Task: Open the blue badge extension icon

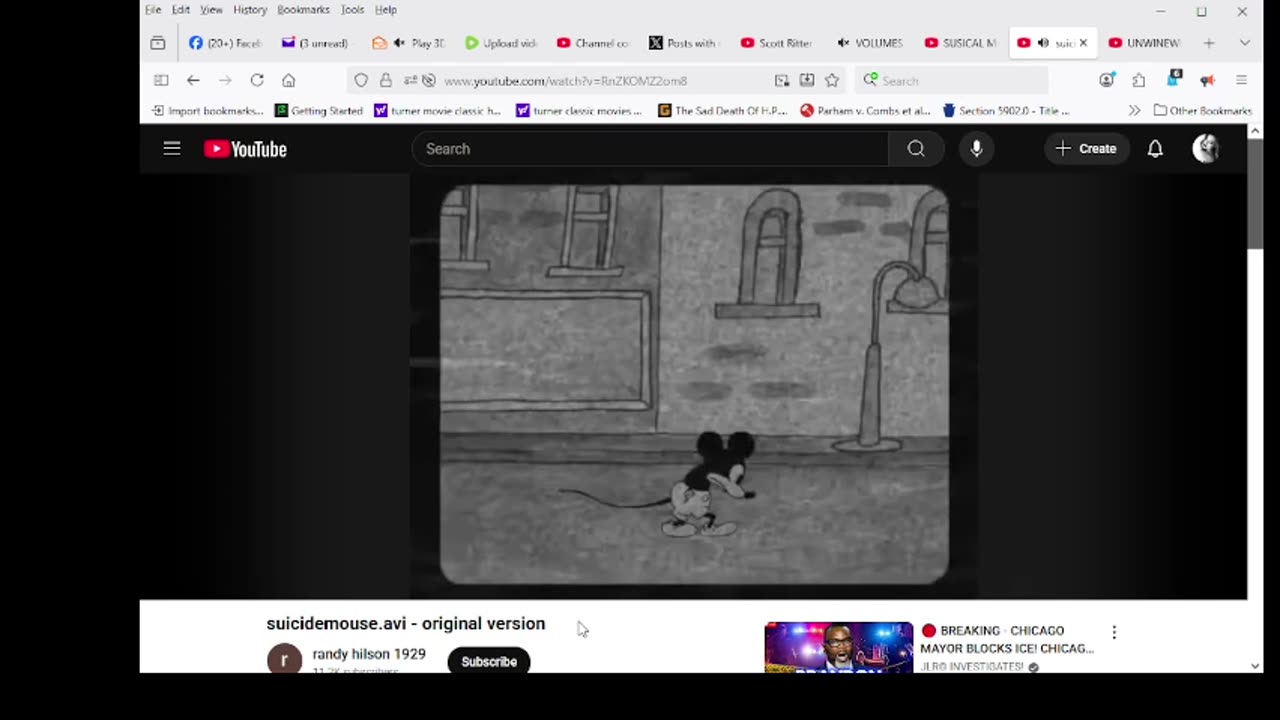Action: (x=1175, y=79)
